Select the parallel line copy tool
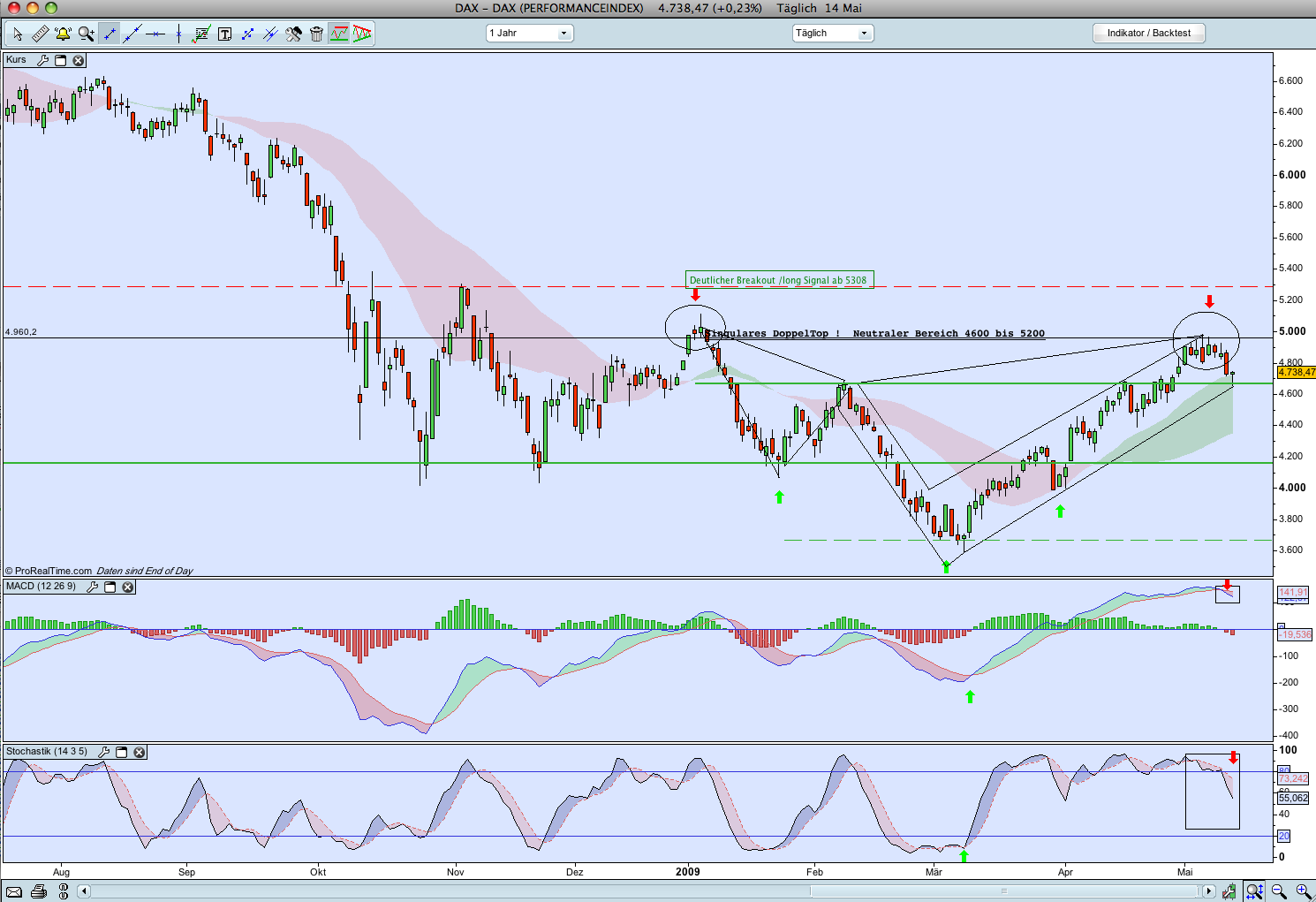This screenshot has height=902, width=1316. tap(270, 34)
